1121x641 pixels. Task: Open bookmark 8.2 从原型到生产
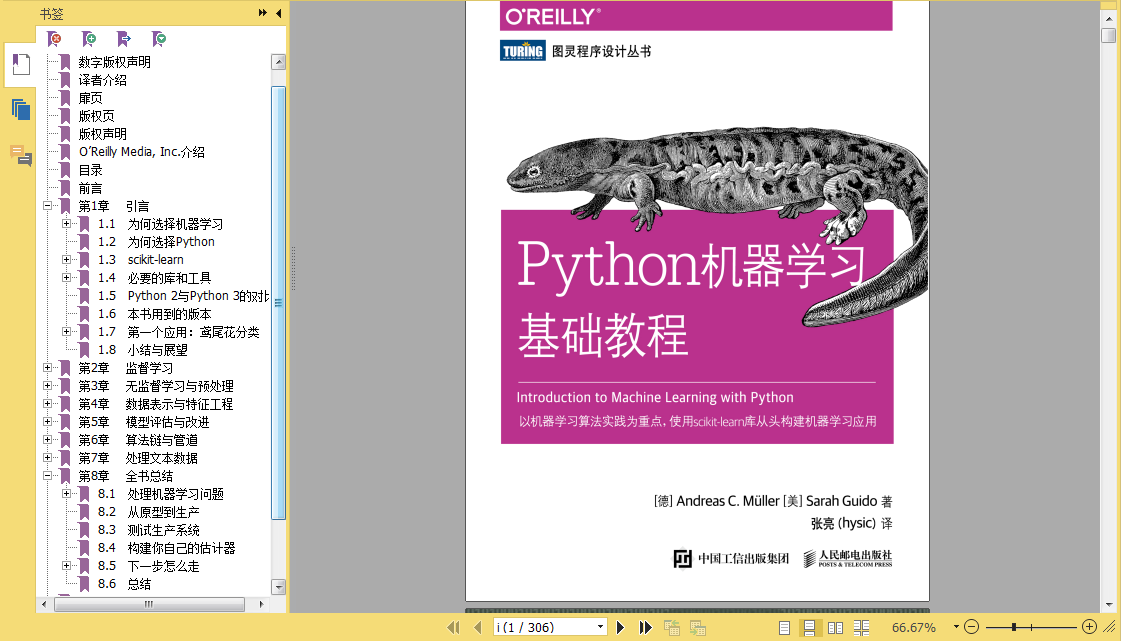(x=149, y=512)
